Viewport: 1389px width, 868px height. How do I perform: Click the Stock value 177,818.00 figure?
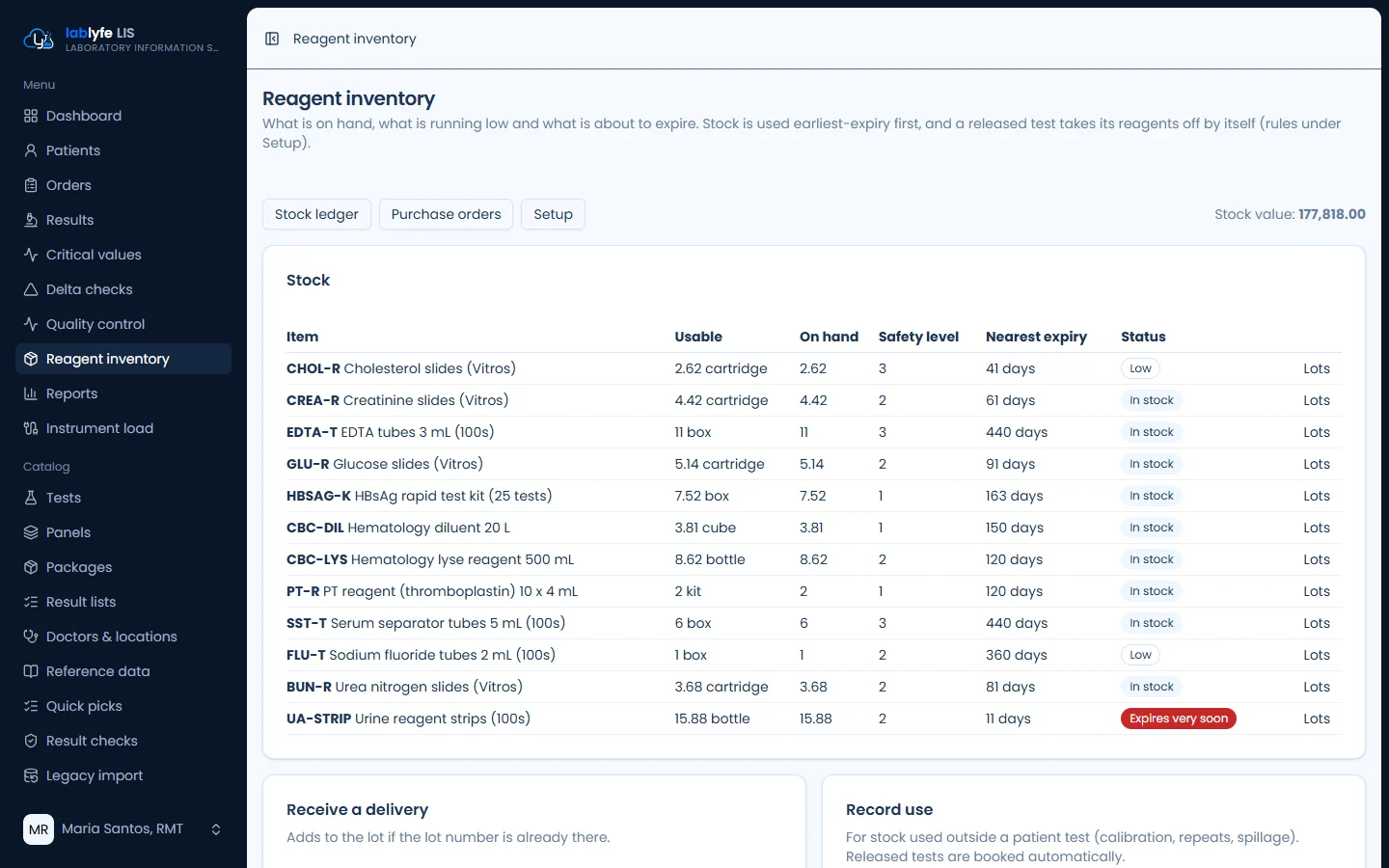pyautogui.click(x=1332, y=214)
